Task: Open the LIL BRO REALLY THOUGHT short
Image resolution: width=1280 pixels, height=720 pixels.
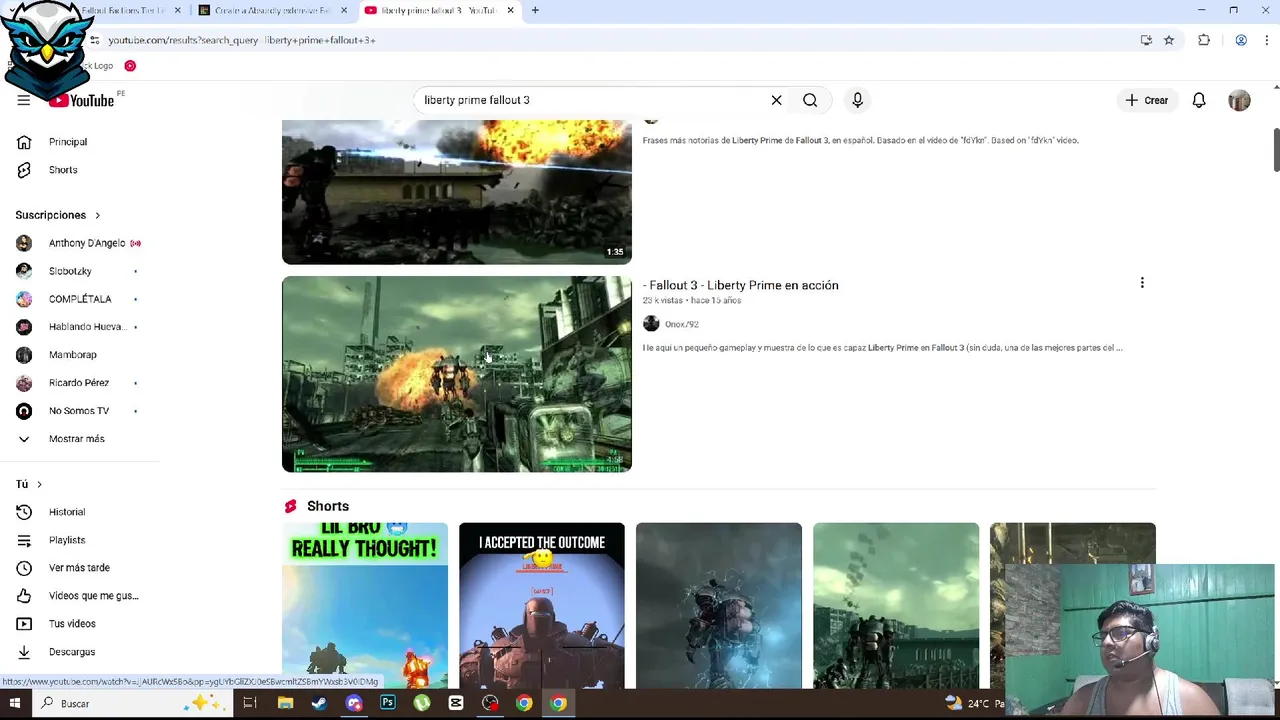Action: pos(365,606)
